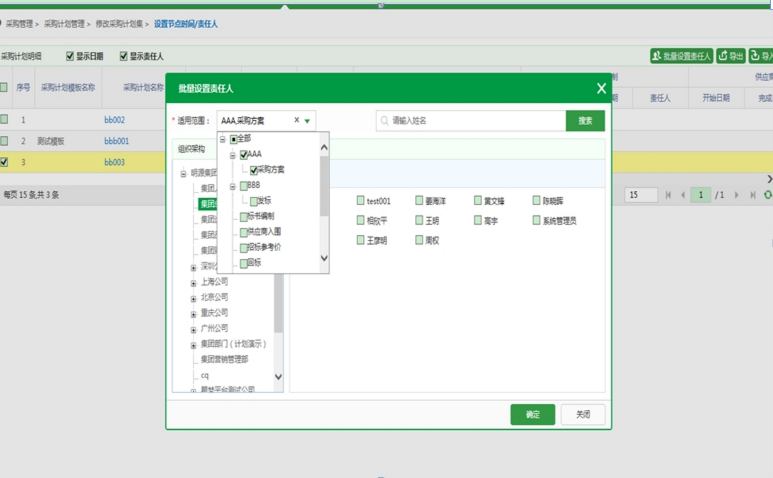Check the 黄文锋 person checkbox
Screen dimensions: 773x478
point(478,200)
